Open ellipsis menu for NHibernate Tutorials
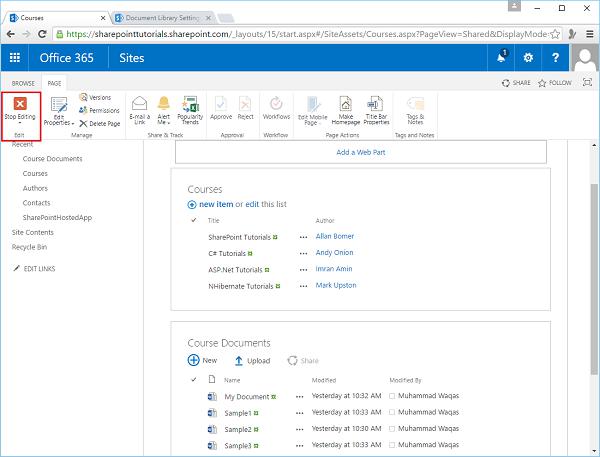 [x=303, y=286]
